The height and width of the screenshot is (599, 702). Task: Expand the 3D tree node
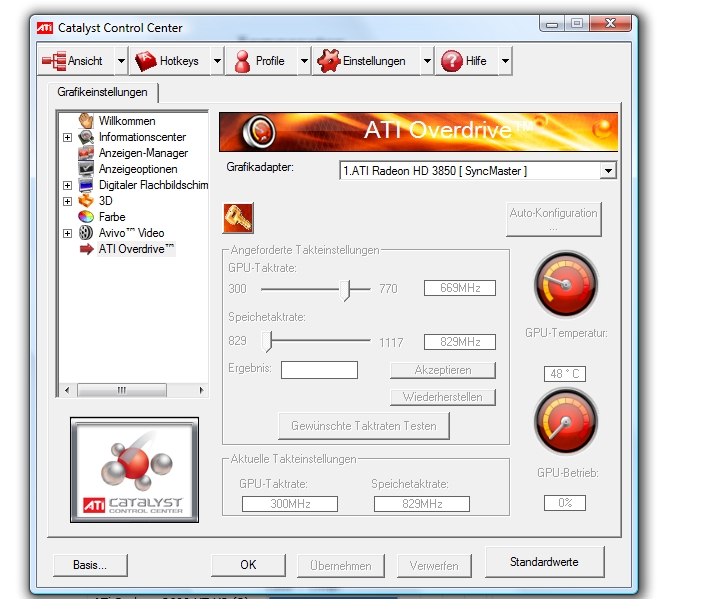(x=68, y=201)
